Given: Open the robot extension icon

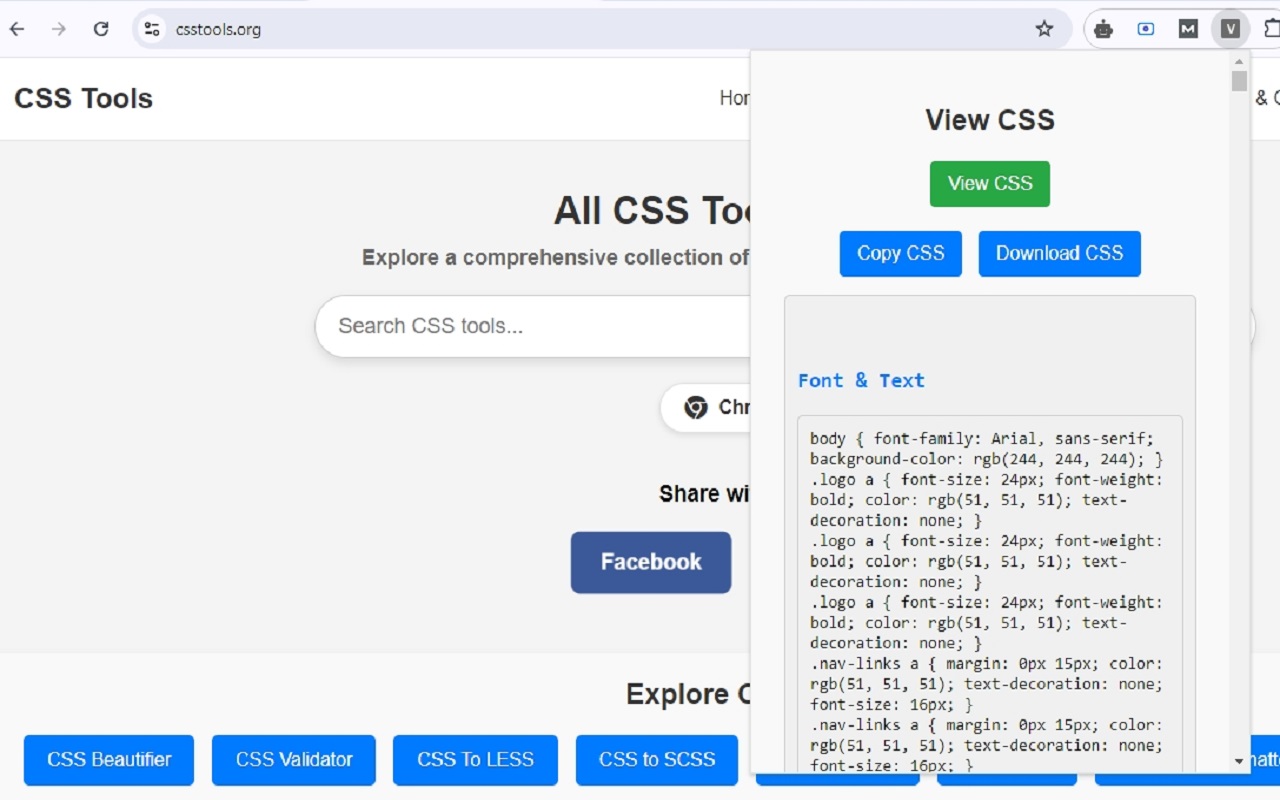Looking at the screenshot, I should [x=1103, y=29].
